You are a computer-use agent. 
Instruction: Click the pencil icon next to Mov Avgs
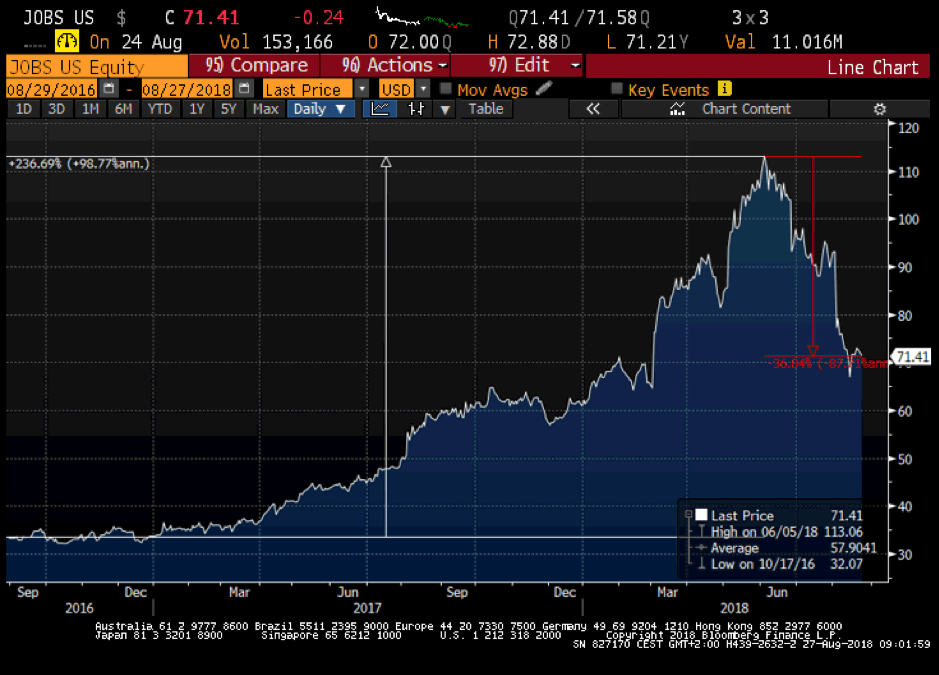click(544, 89)
